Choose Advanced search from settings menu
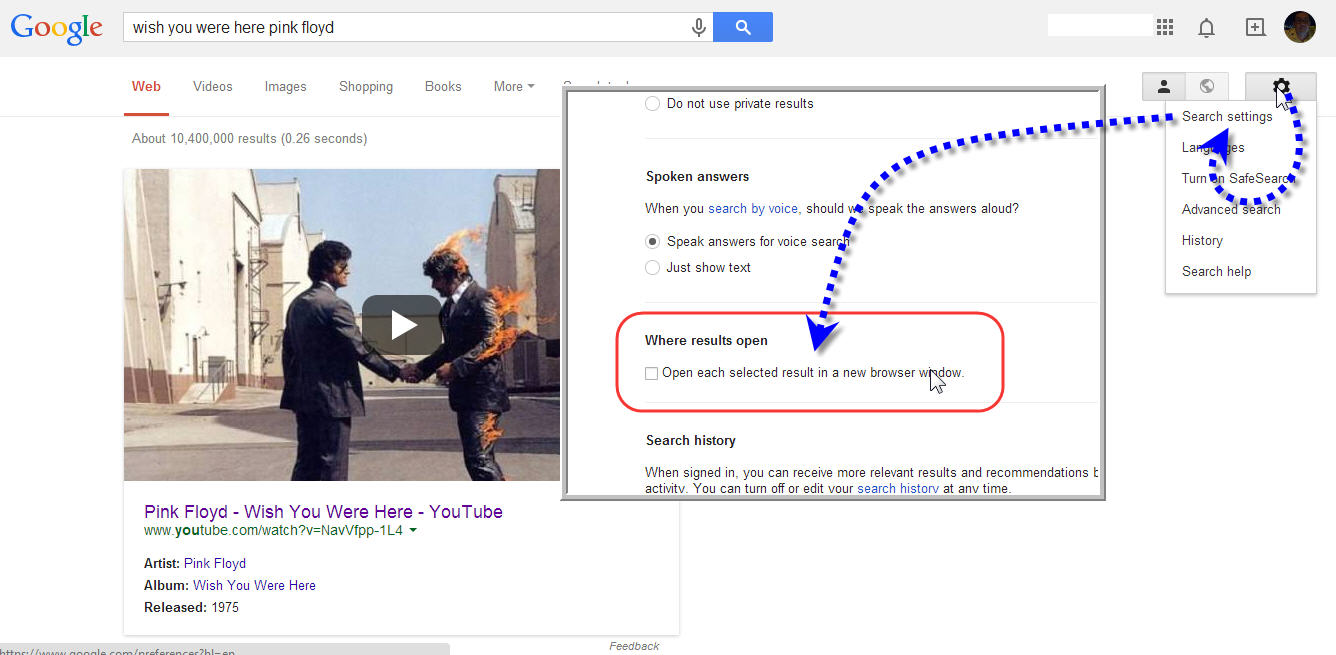1336x655 pixels. tap(1230, 209)
